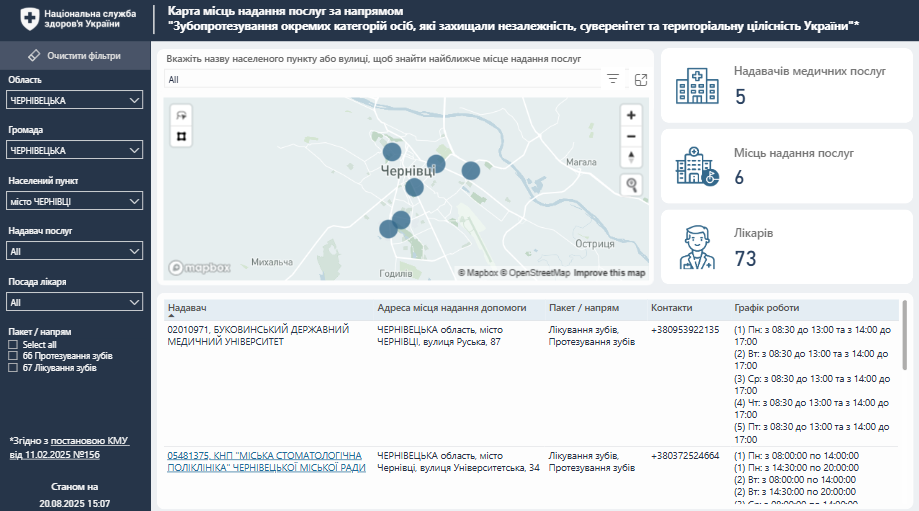Viewport: 919px width, 511px height.
Task: Click the timestamp 20.08.2025 15:07
Action: (x=74, y=503)
